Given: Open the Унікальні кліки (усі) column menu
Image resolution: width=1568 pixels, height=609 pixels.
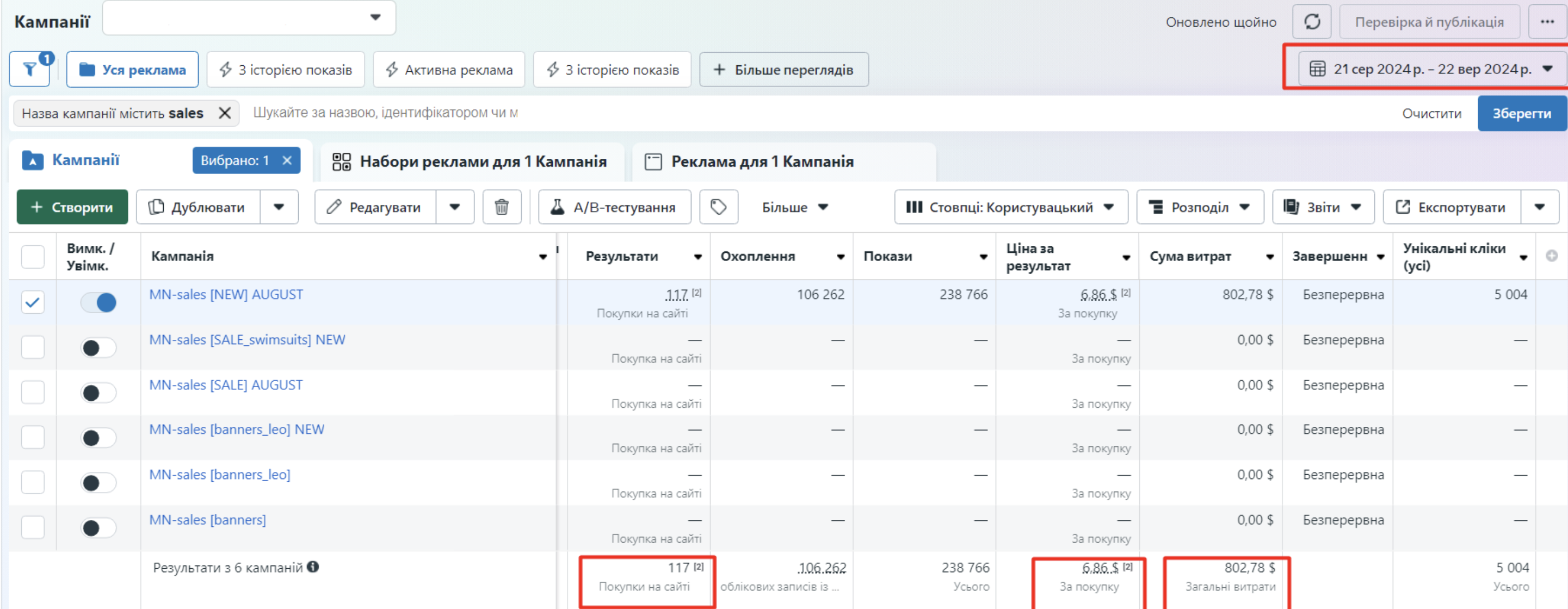Looking at the screenshot, I should tap(1523, 257).
